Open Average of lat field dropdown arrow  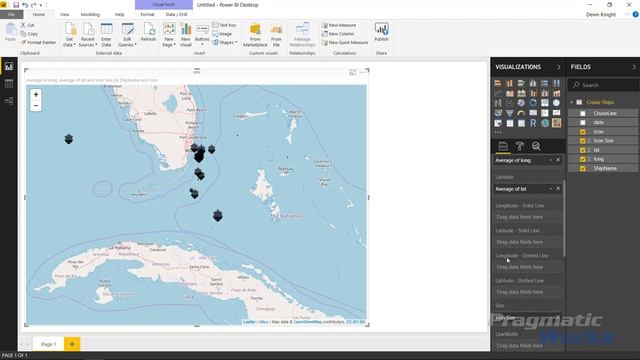click(551, 189)
